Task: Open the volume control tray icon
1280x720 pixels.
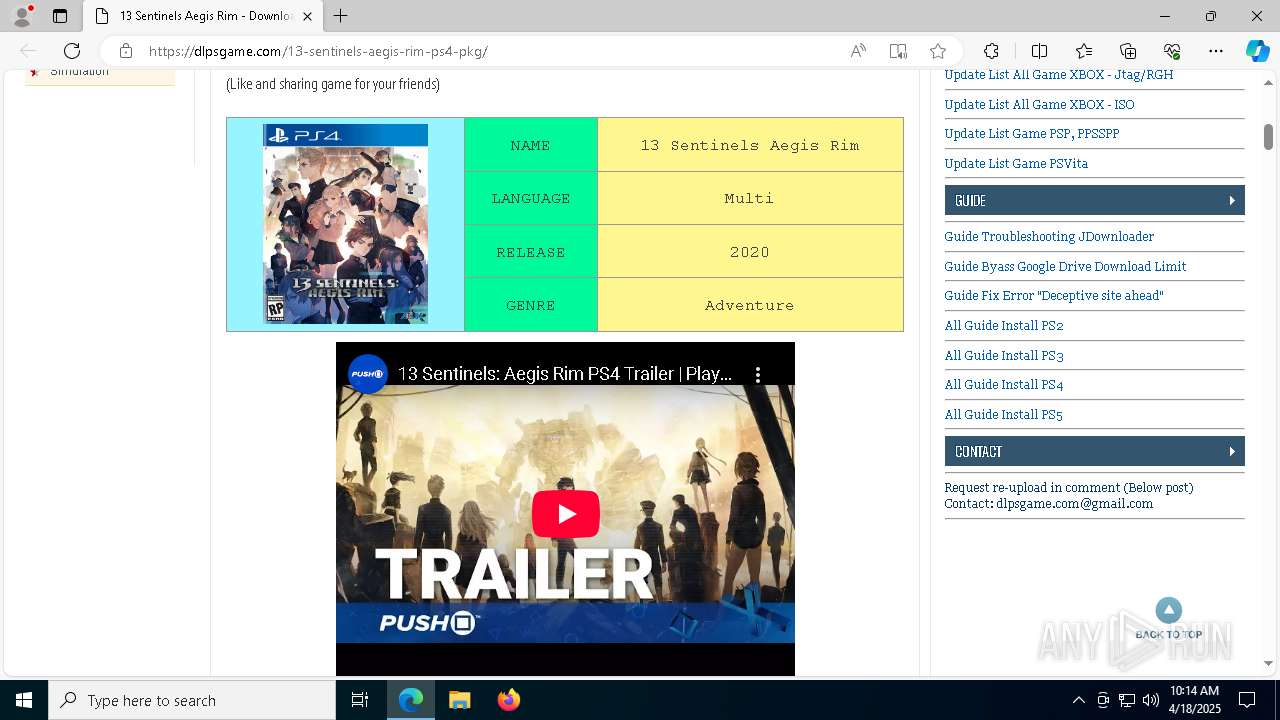Action: click(x=1151, y=700)
